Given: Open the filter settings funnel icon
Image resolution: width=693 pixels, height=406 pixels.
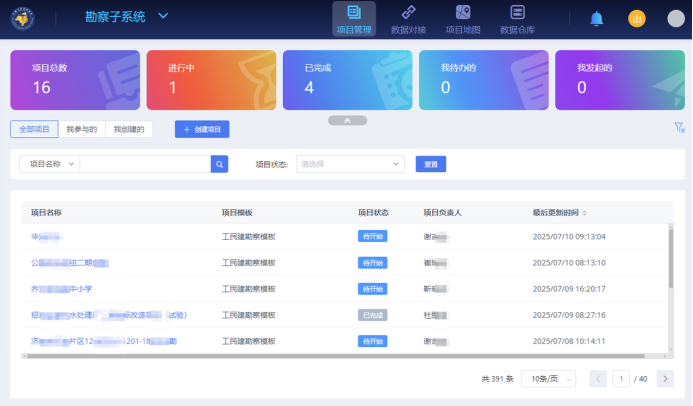Looking at the screenshot, I should tap(679, 128).
